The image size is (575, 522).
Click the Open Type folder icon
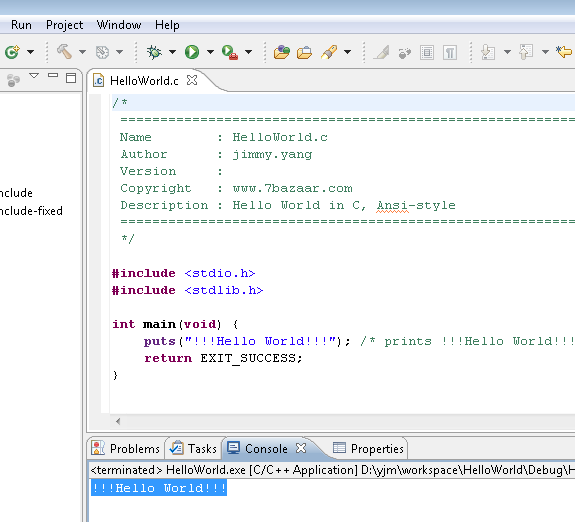(x=281, y=52)
